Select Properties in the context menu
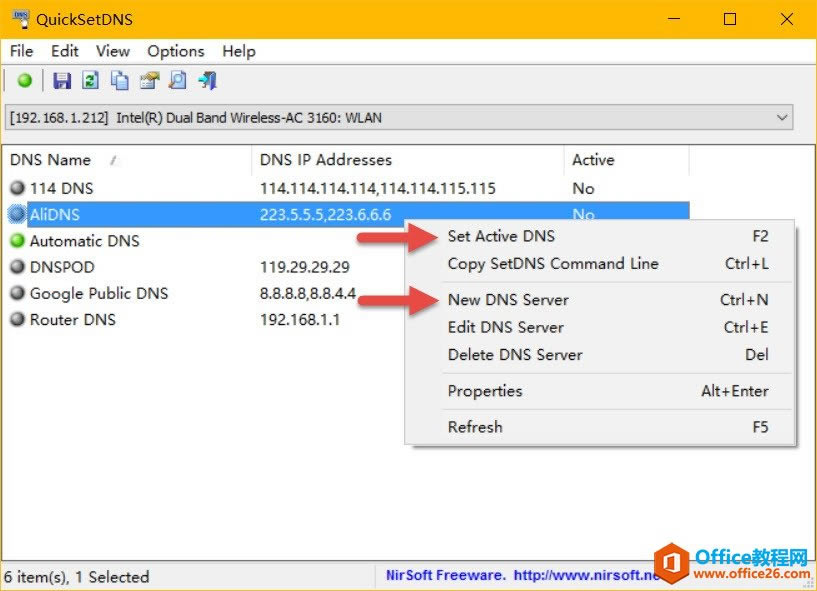Screen dimensions: 817x591 coord(600,391)
